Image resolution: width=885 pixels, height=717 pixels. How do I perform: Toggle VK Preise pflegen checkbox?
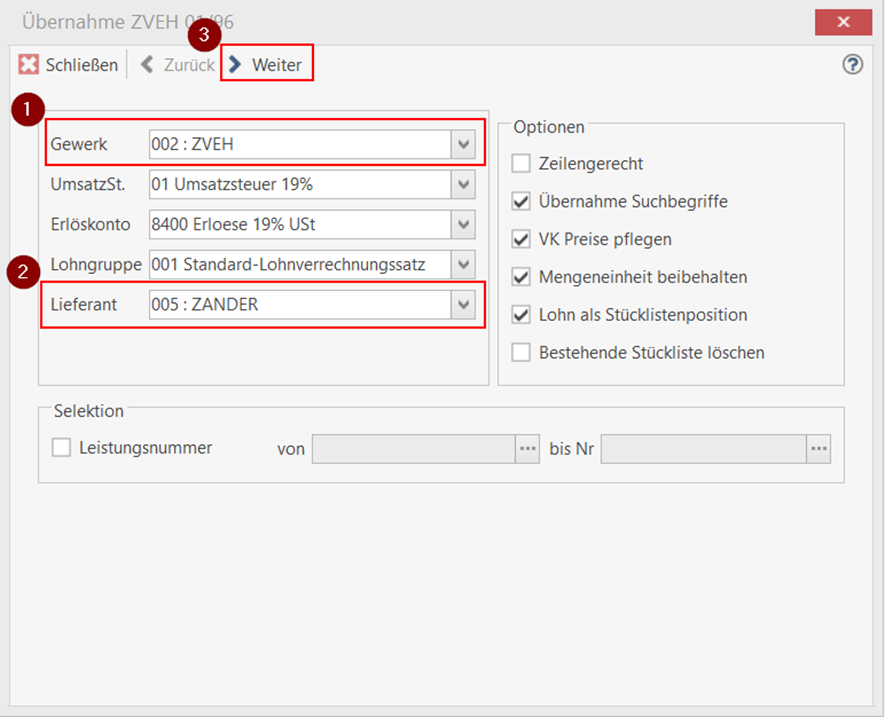pos(521,240)
